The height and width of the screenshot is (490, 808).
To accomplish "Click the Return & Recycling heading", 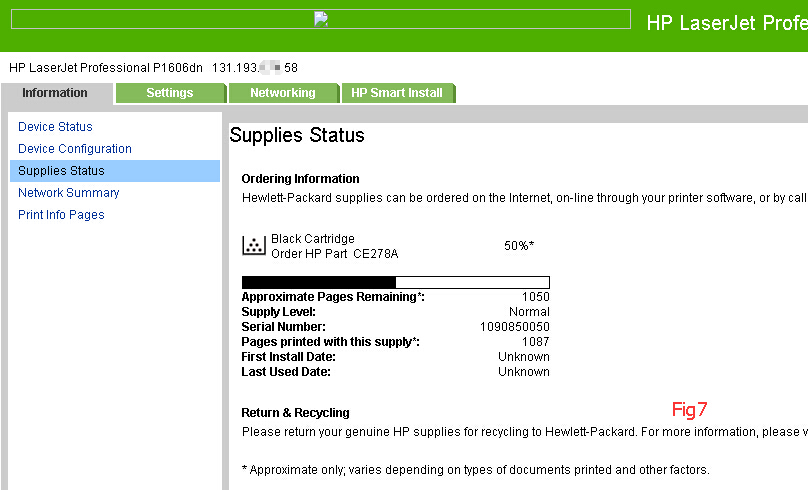I will [295, 413].
